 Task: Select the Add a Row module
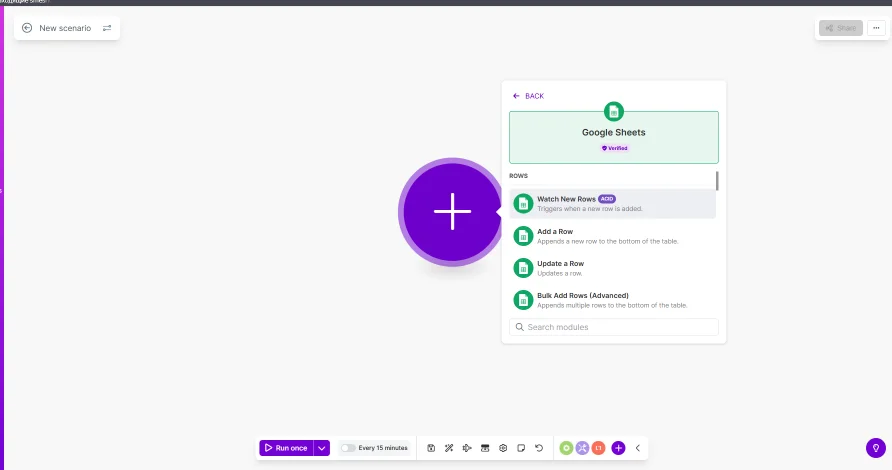(x=613, y=236)
